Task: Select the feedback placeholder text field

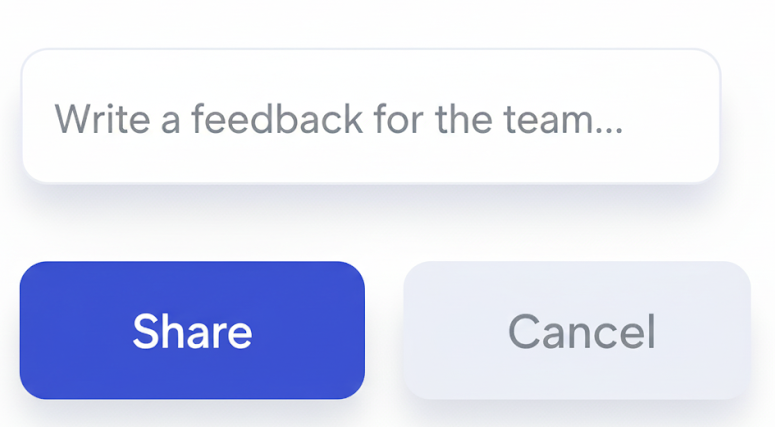Action: (x=370, y=117)
